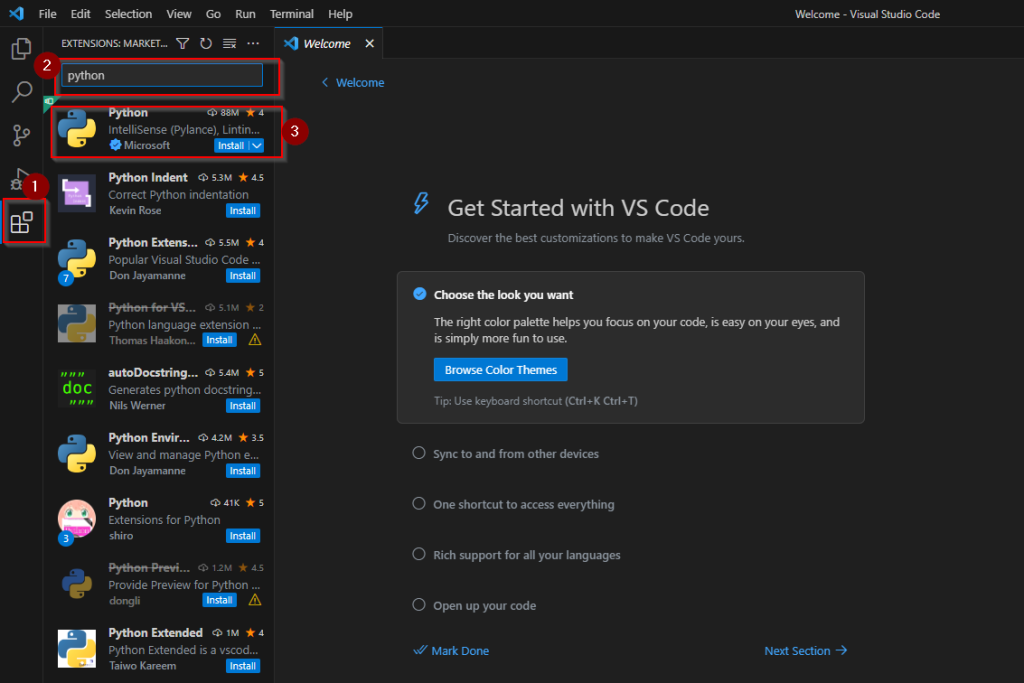
Task: Open the Terminal menu
Action: coord(291,14)
